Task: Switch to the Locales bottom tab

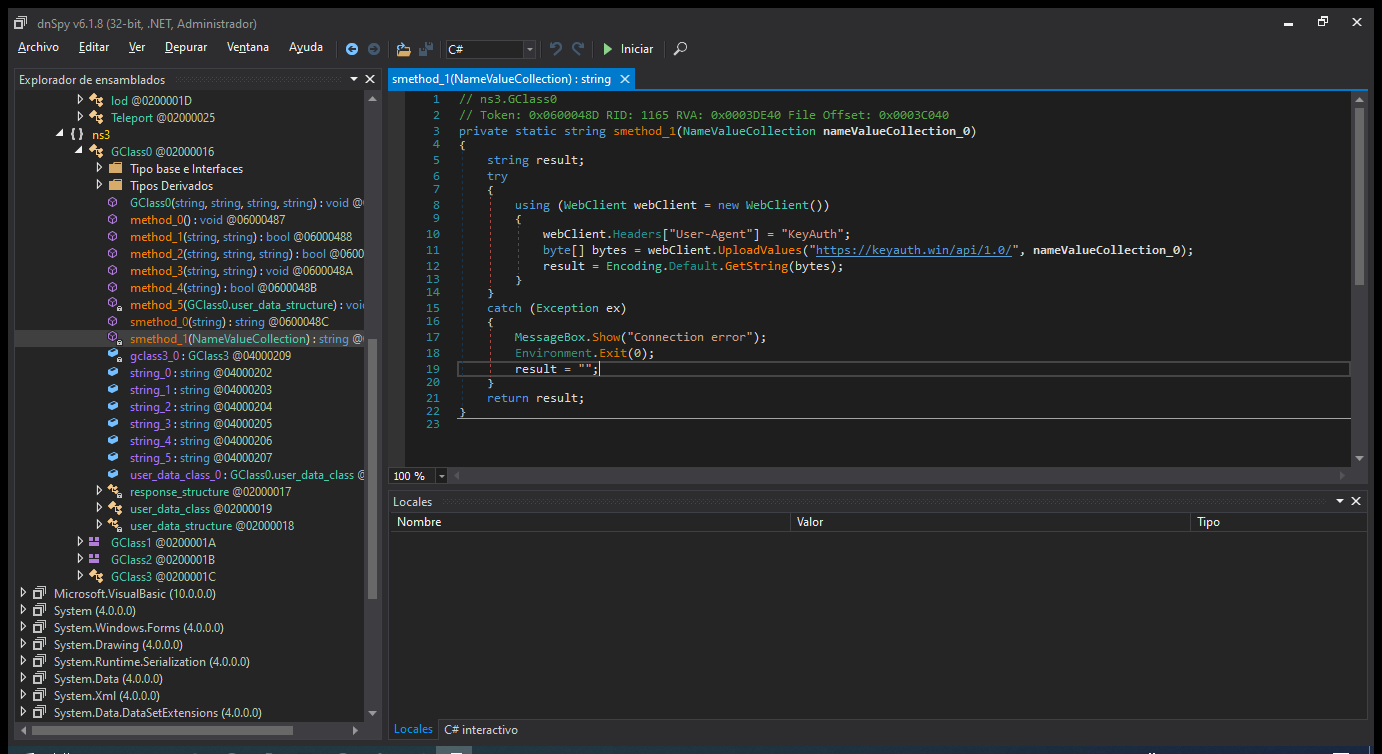Action: (413, 729)
